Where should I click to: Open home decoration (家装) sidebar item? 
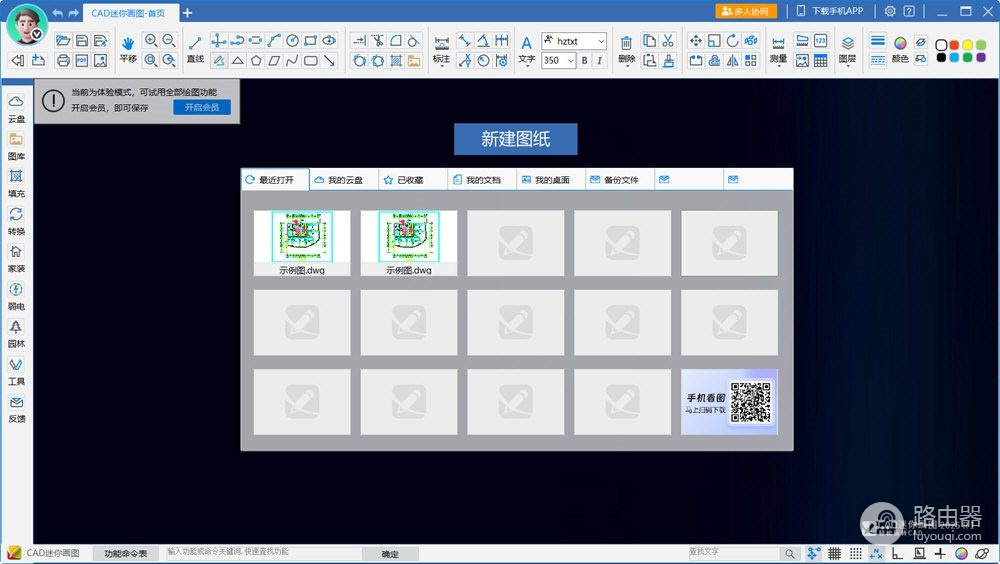[x=16, y=258]
